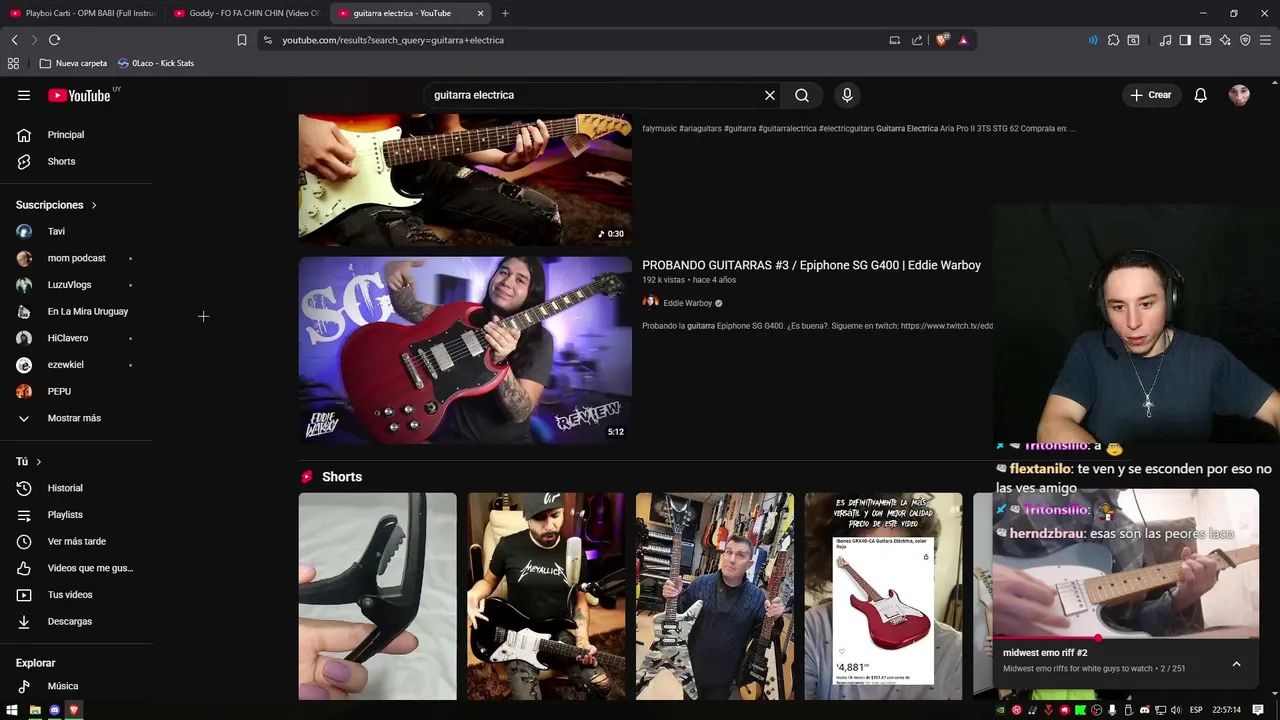Open the 0Laco - Kick Stats bookmark
Screen dimensions: 1280x720
coord(156,63)
